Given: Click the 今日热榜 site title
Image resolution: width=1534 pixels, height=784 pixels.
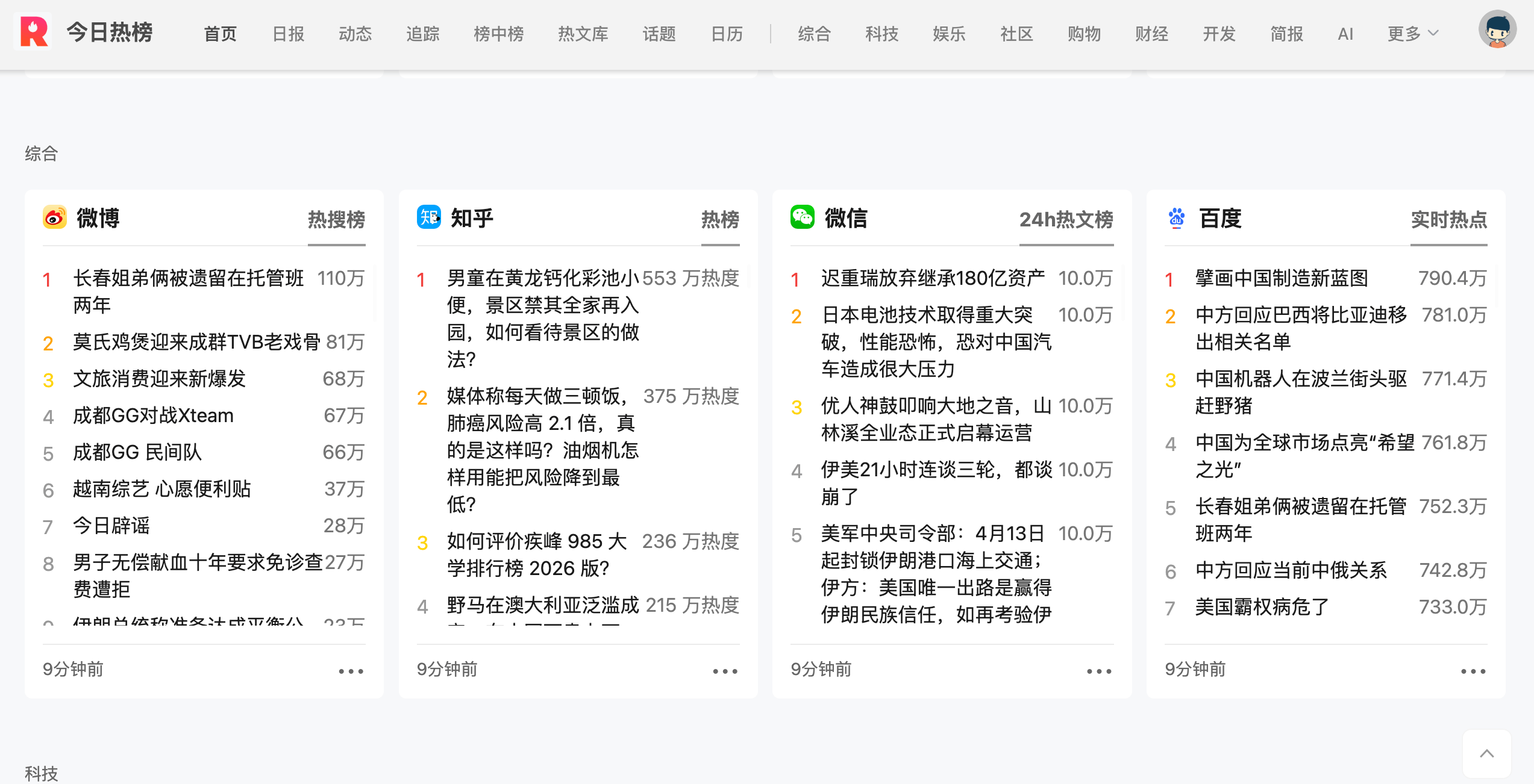Looking at the screenshot, I should point(110,32).
